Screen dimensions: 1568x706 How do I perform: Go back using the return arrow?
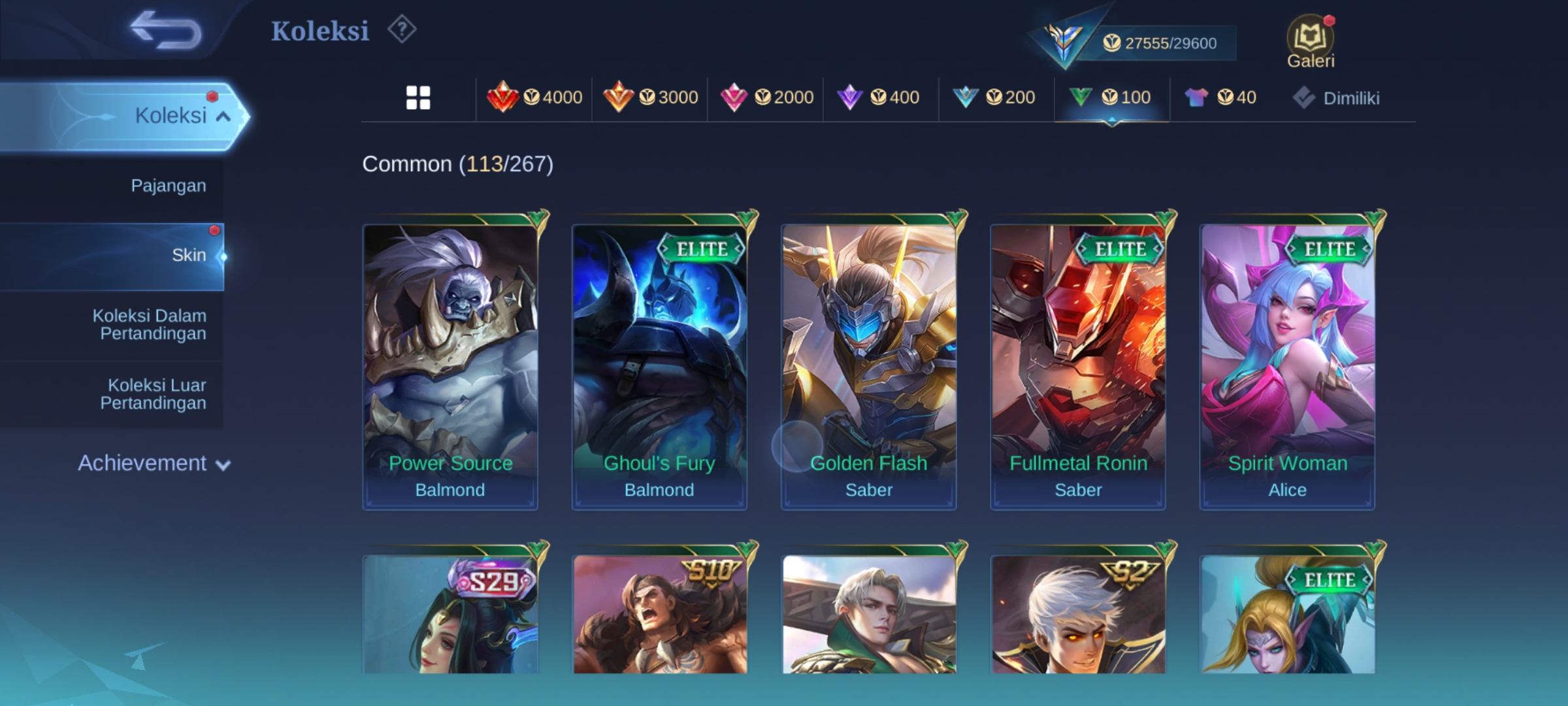pos(165,30)
